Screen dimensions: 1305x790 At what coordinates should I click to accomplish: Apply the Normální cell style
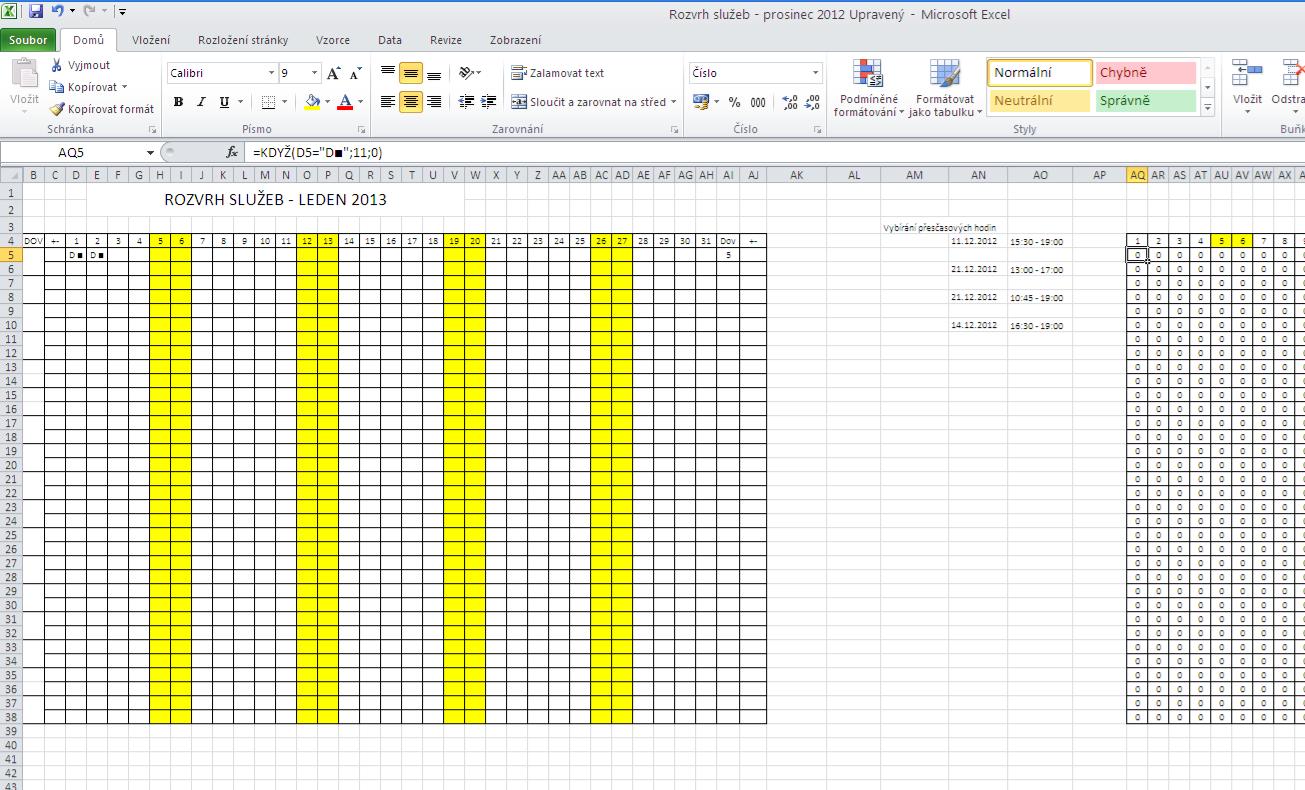(x=1040, y=73)
